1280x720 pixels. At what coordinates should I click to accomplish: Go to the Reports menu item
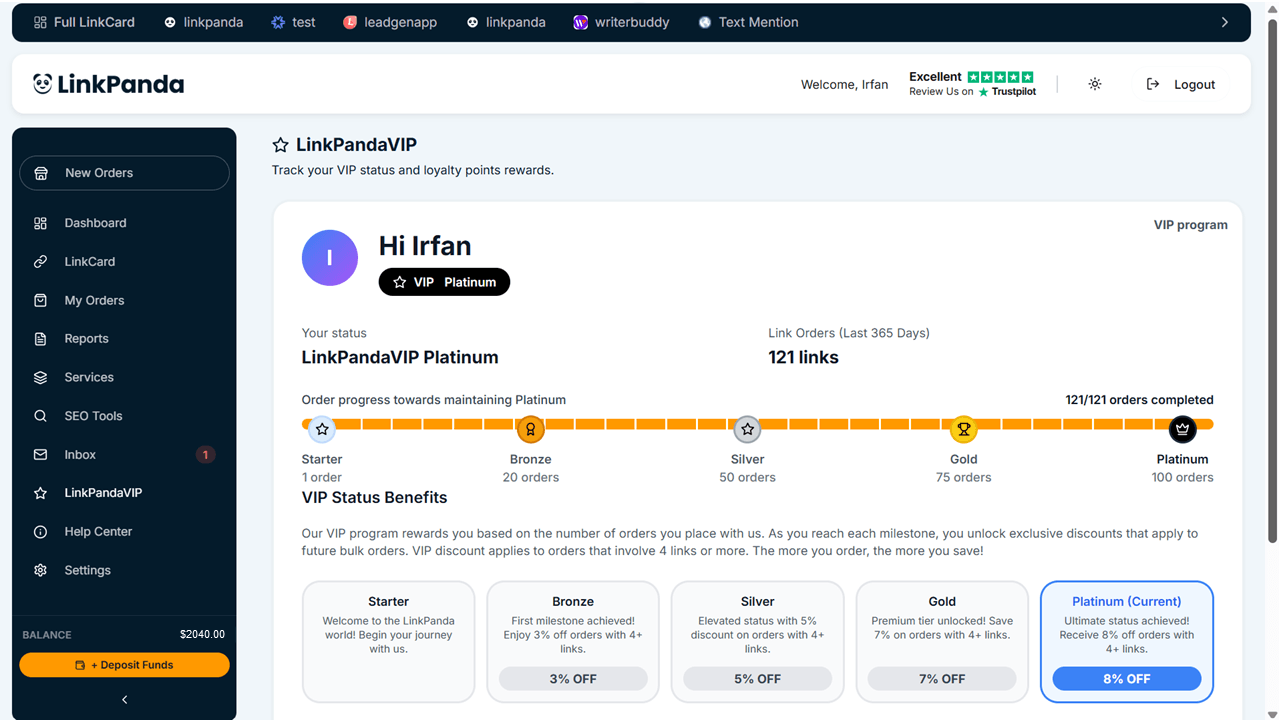click(x=124, y=339)
